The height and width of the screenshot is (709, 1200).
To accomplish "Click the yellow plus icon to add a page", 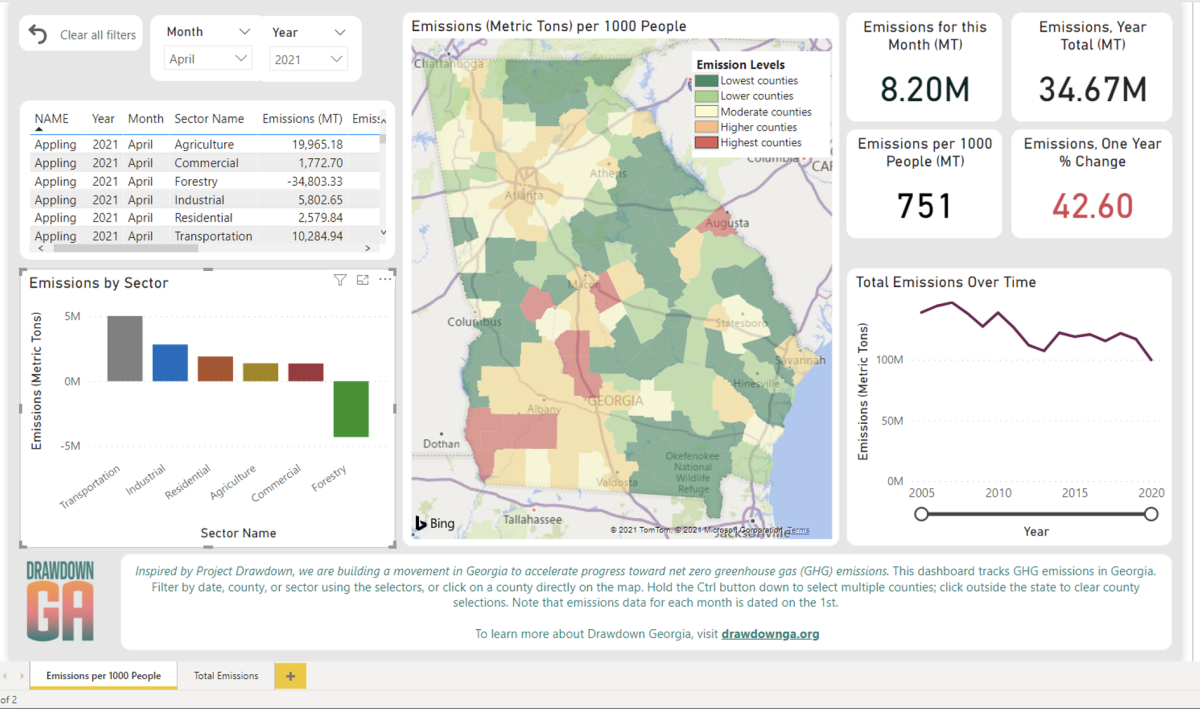I will [289, 675].
